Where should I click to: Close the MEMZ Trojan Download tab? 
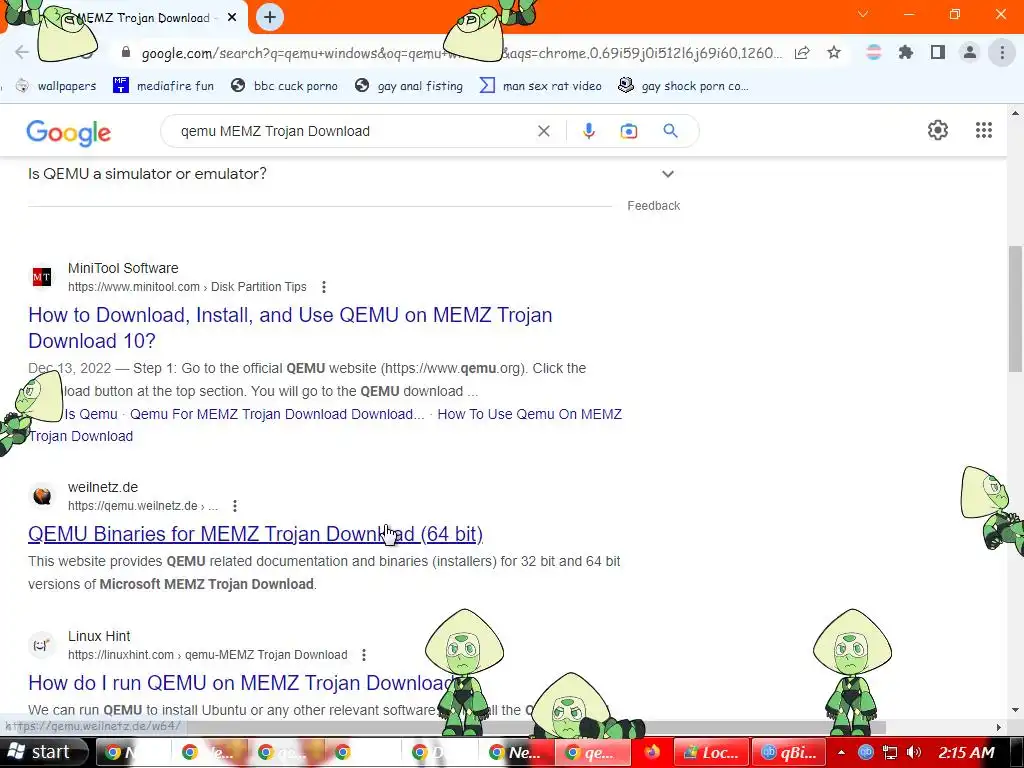point(232,18)
